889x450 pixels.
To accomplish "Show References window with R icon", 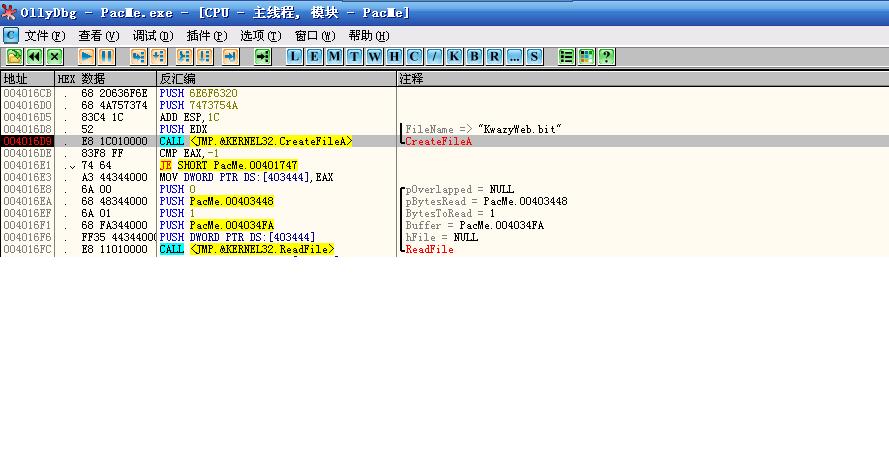I will (494, 56).
